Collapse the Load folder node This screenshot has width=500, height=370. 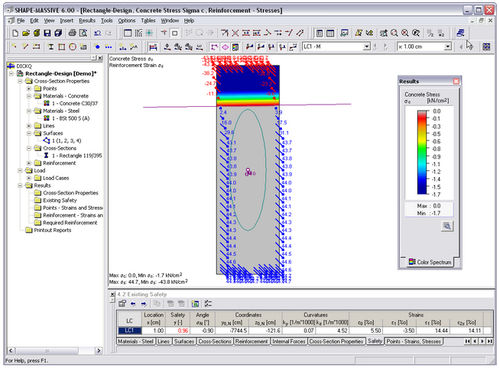point(20,171)
